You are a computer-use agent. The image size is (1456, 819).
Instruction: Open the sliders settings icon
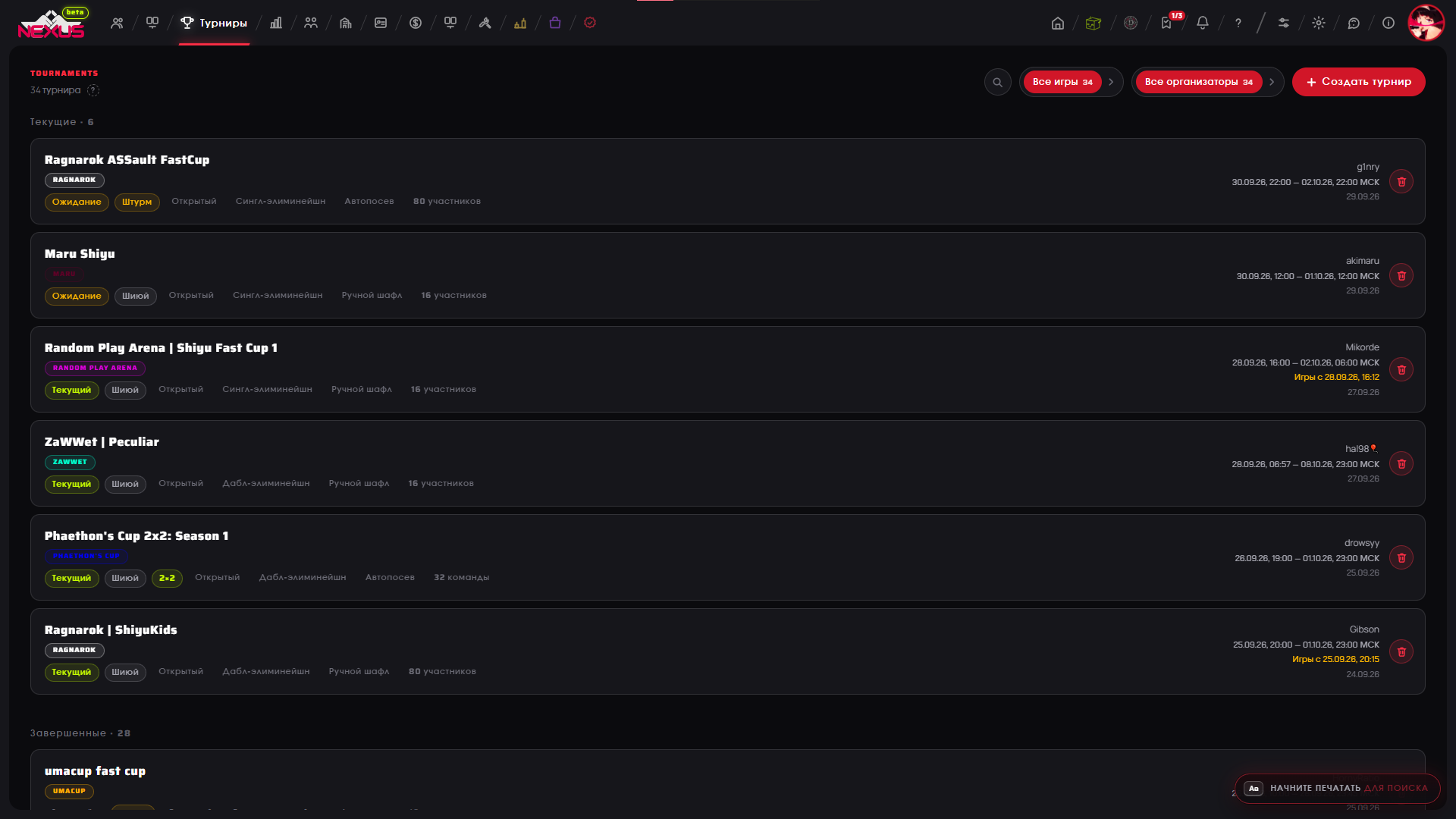tap(1284, 23)
